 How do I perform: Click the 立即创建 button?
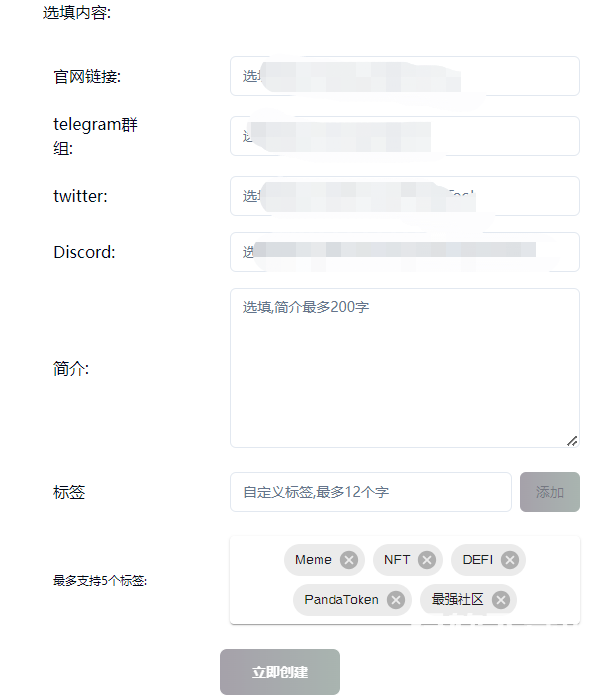pos(280,672)
